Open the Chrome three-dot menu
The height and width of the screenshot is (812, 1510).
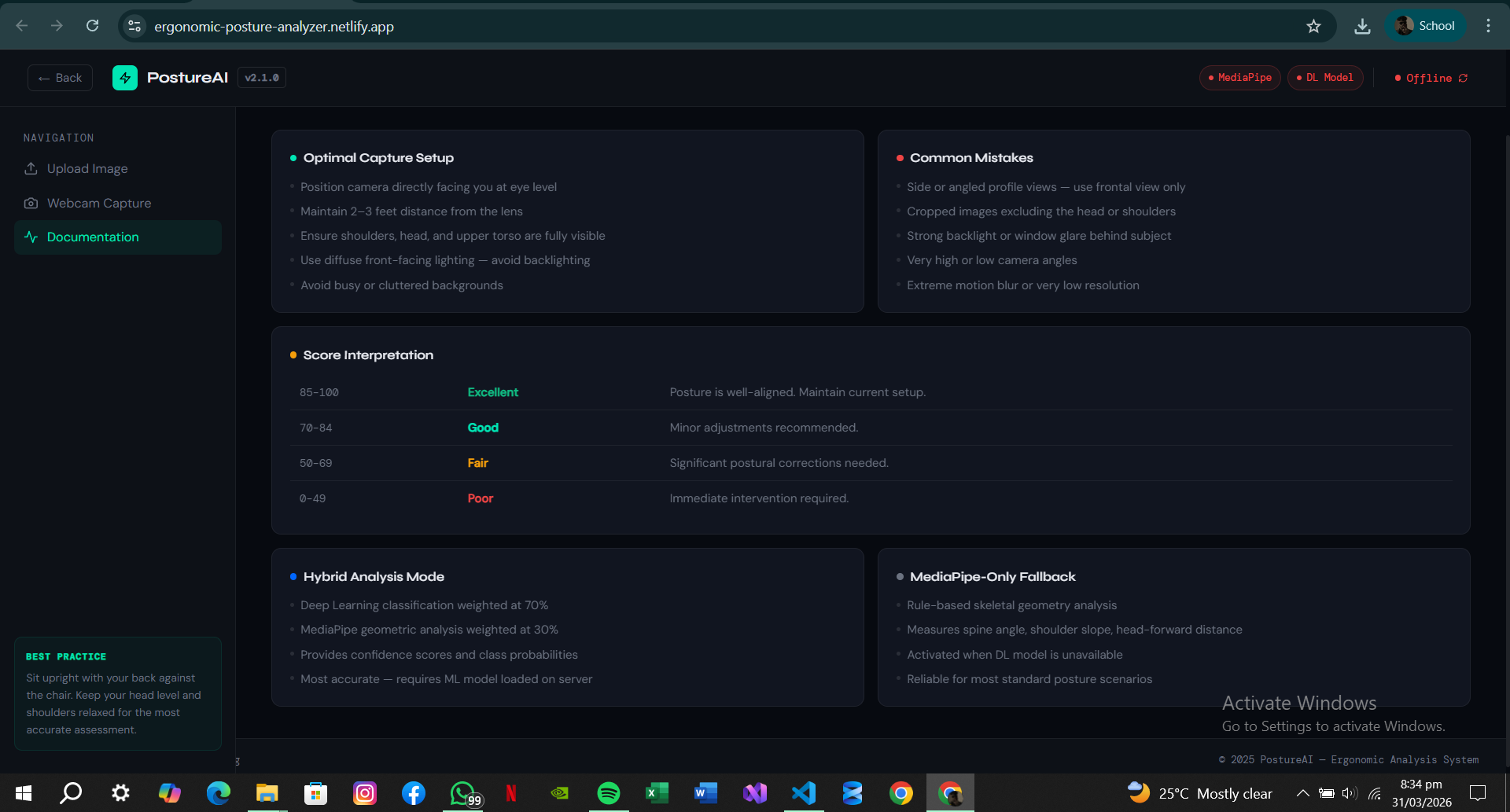tap(1488, 26)
